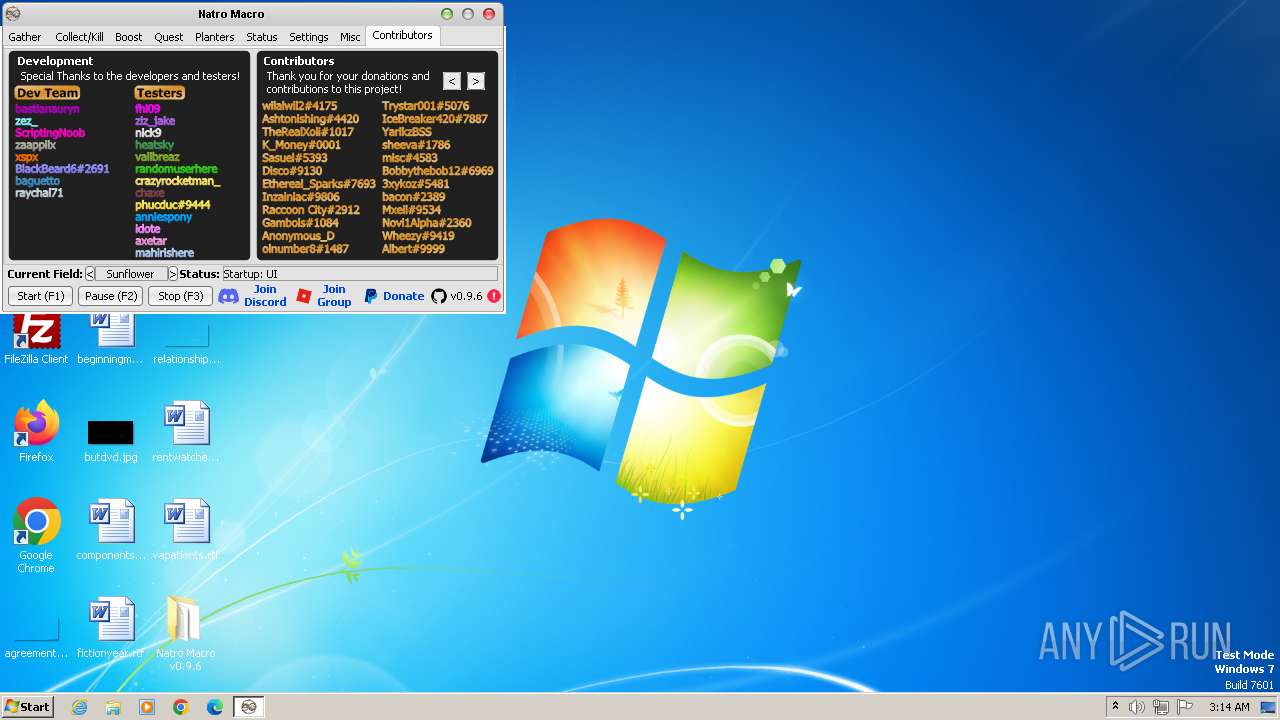Select the fictionyear.rtf document icon

coord(111,628)
